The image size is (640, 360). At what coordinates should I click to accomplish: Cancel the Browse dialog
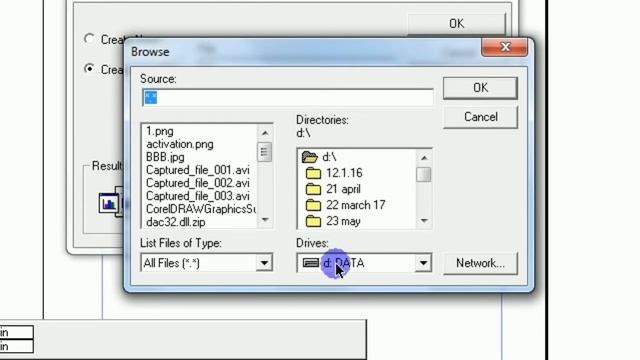(480, 117)
